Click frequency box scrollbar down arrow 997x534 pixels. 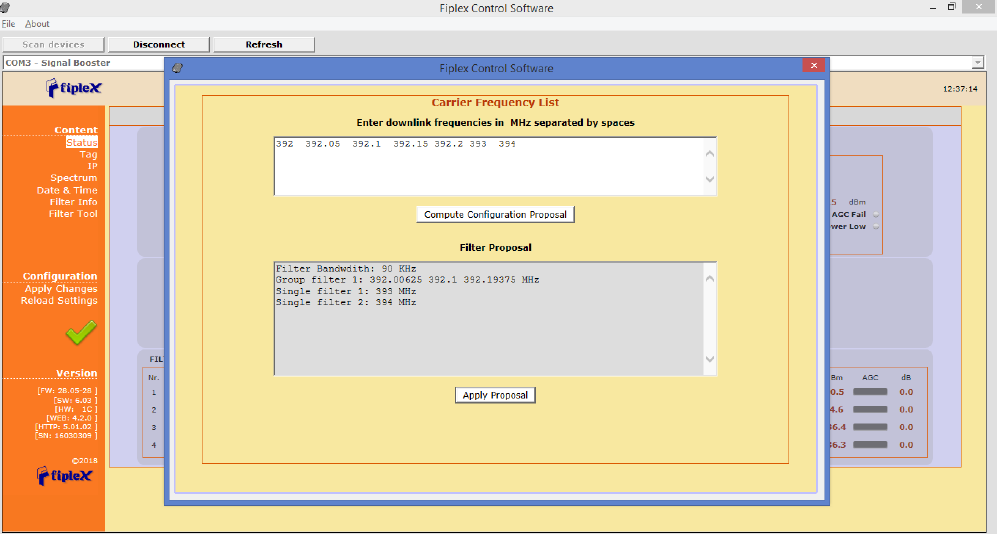710,179
